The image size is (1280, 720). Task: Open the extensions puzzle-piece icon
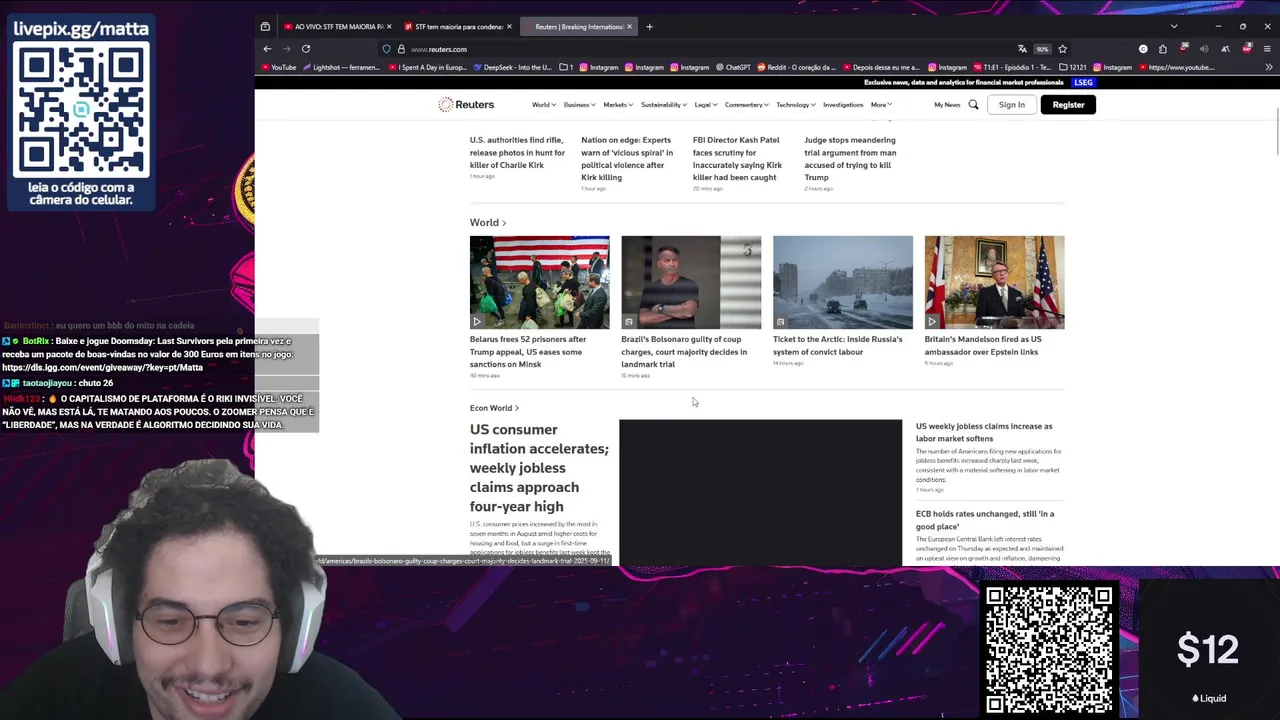coord(1163,49)
